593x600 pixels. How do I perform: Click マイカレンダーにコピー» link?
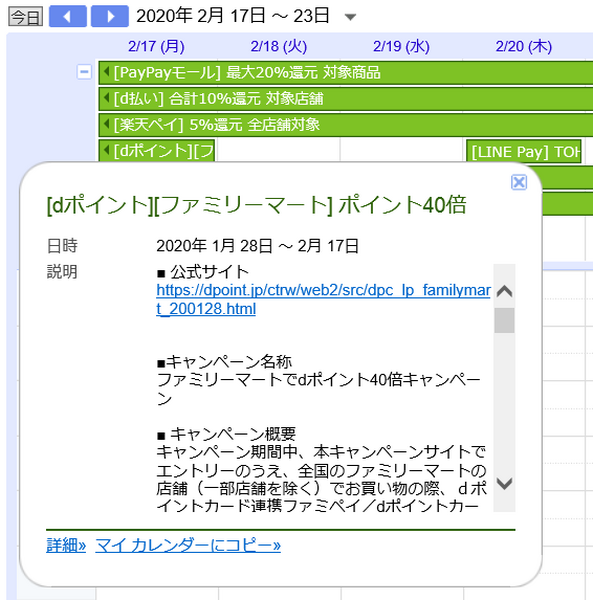click(188, 545)
